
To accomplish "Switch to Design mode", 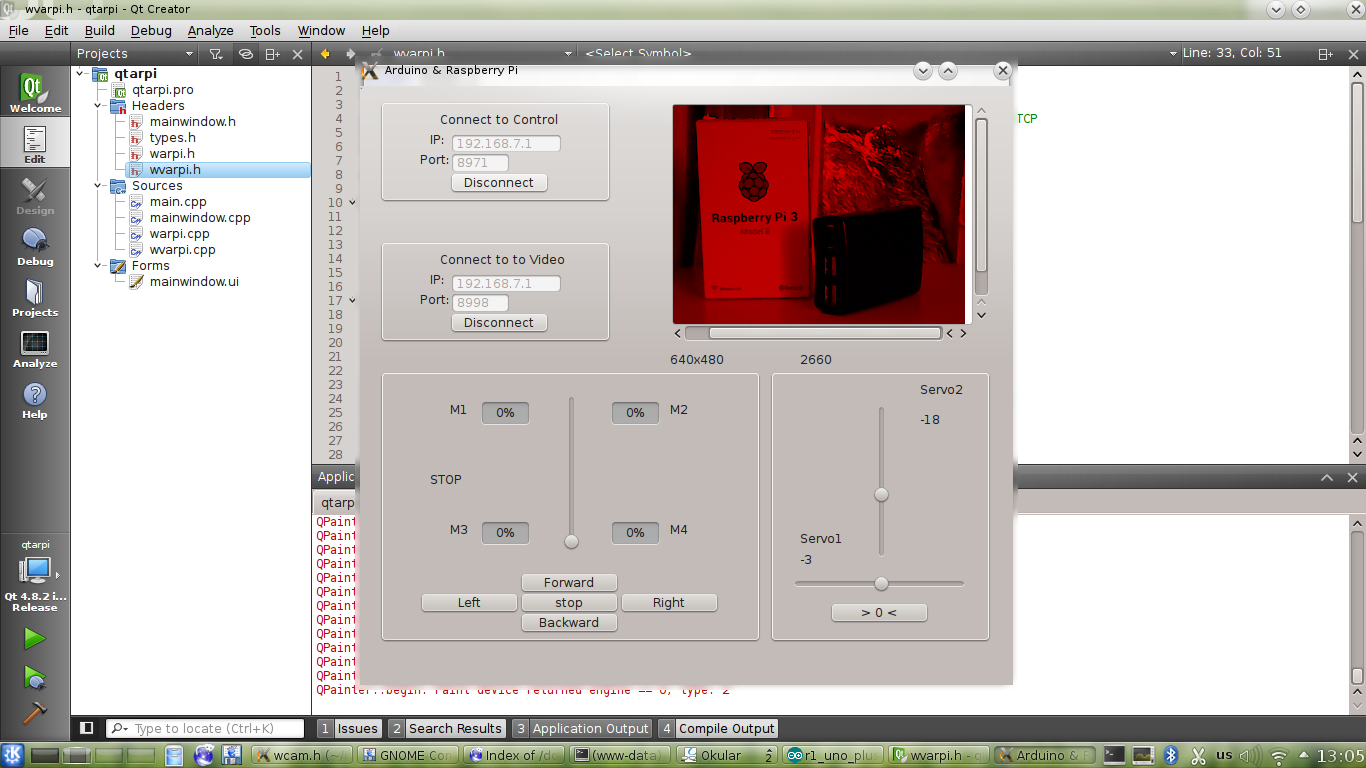I will pos(35,195).
